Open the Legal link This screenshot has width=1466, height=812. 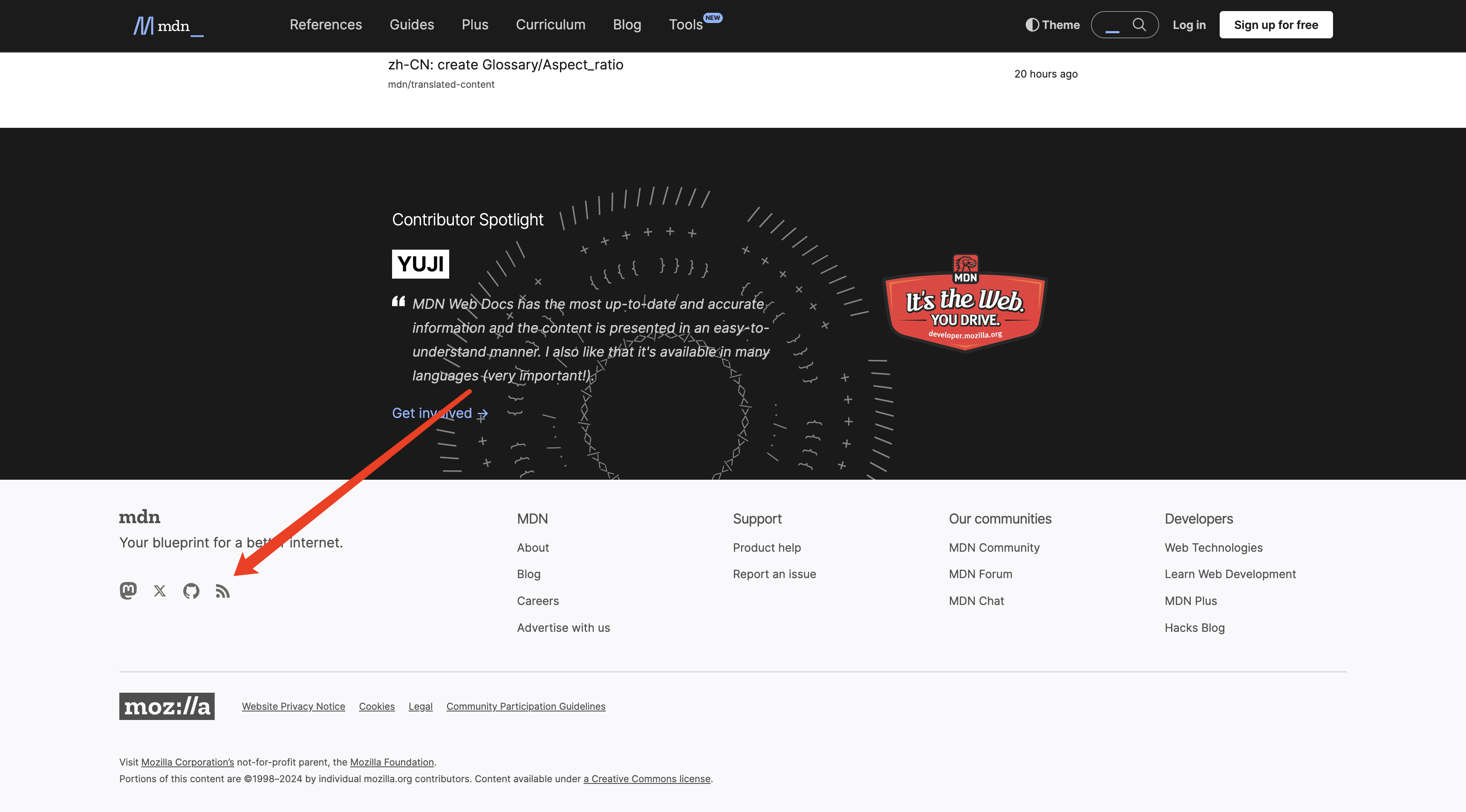coord(421,706)
